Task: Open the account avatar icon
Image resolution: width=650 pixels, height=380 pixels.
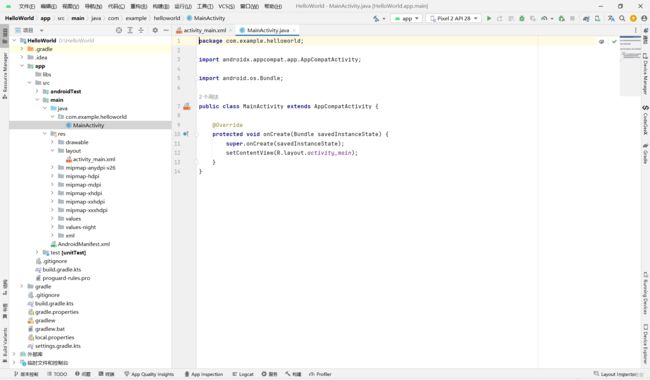Action: tap(644, 19)
